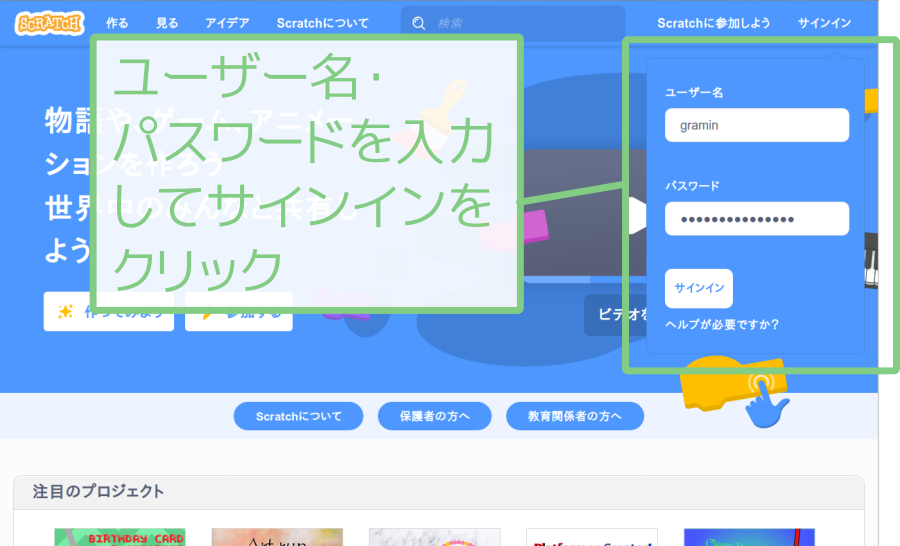Screen dimensions: 900x546
Task: Open Scratchについて in top navigation
Action: (323, 23)
